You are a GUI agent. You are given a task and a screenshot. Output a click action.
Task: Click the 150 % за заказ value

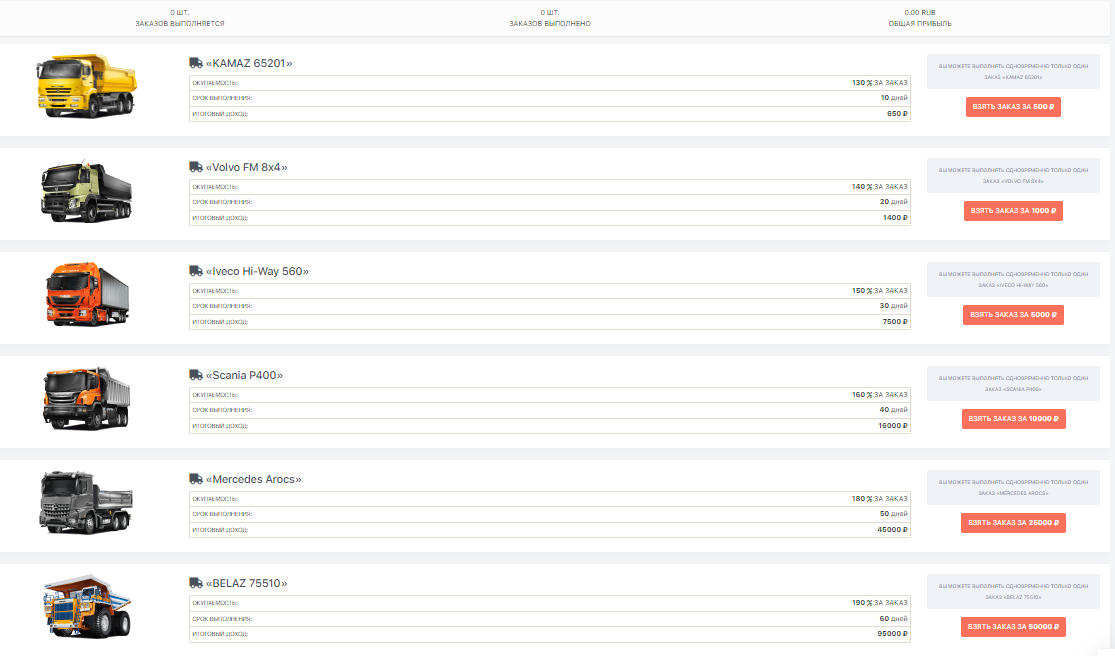(x=880, y=291)
